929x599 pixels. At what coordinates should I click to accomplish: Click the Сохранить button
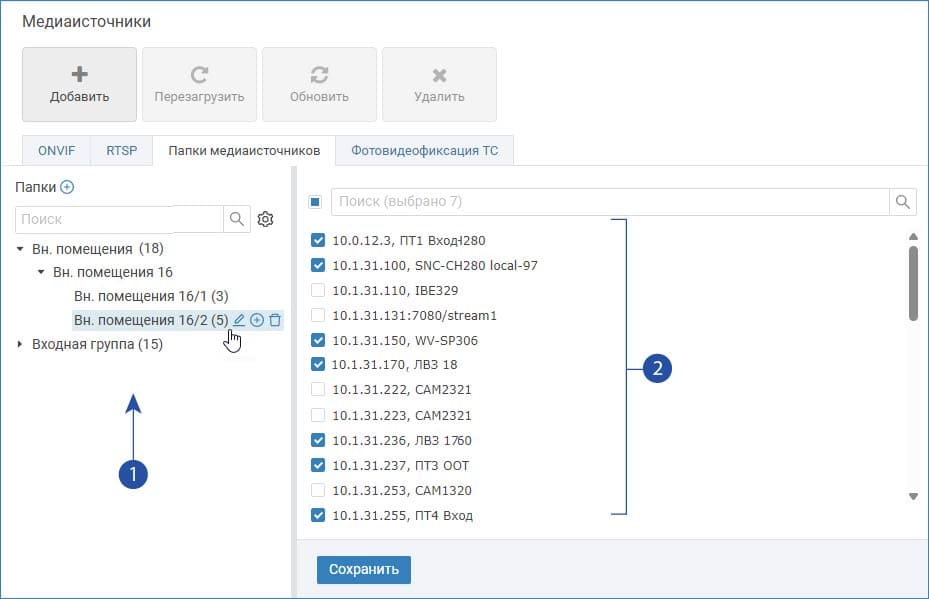tap(364, 569)
